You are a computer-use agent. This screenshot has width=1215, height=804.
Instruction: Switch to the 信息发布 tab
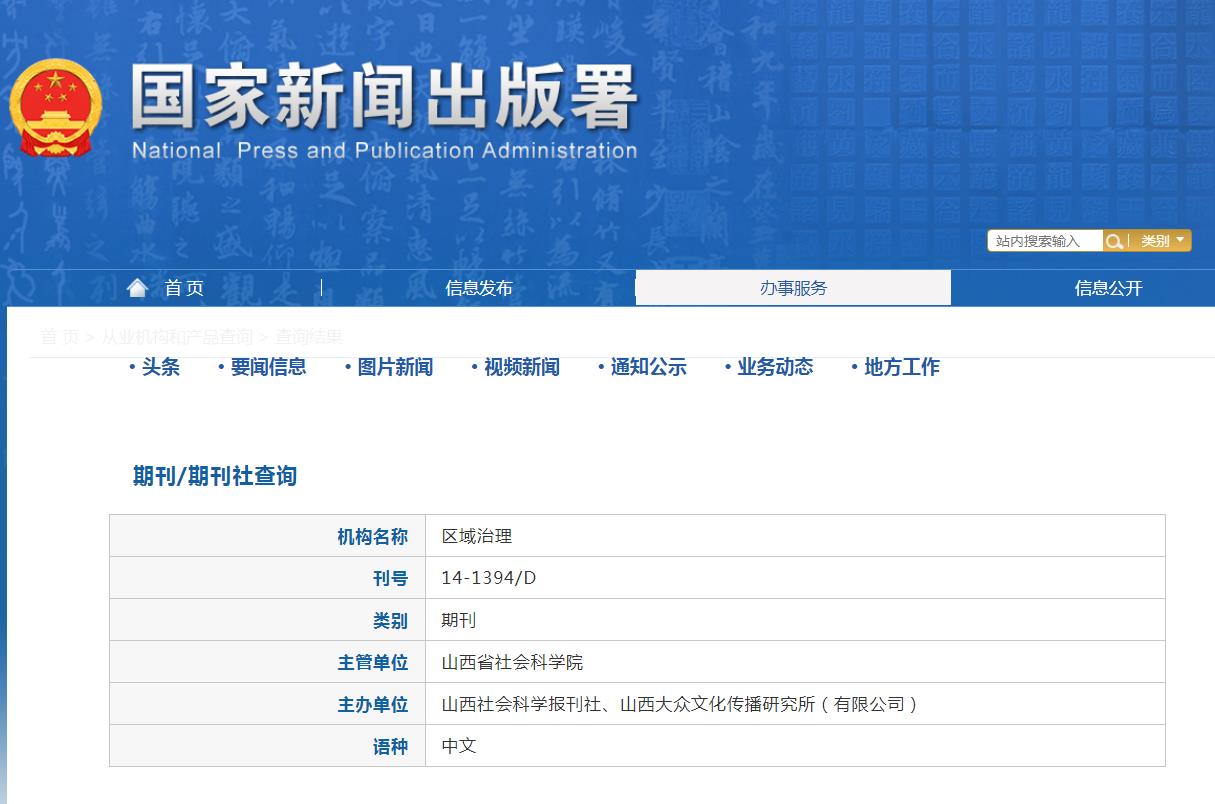[478, 287]
